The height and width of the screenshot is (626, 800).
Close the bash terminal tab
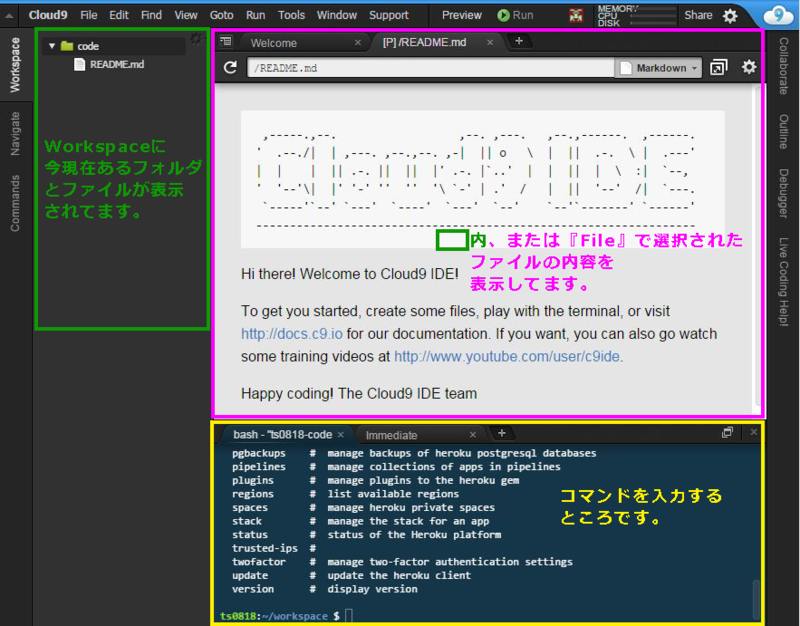coord(340,435)
